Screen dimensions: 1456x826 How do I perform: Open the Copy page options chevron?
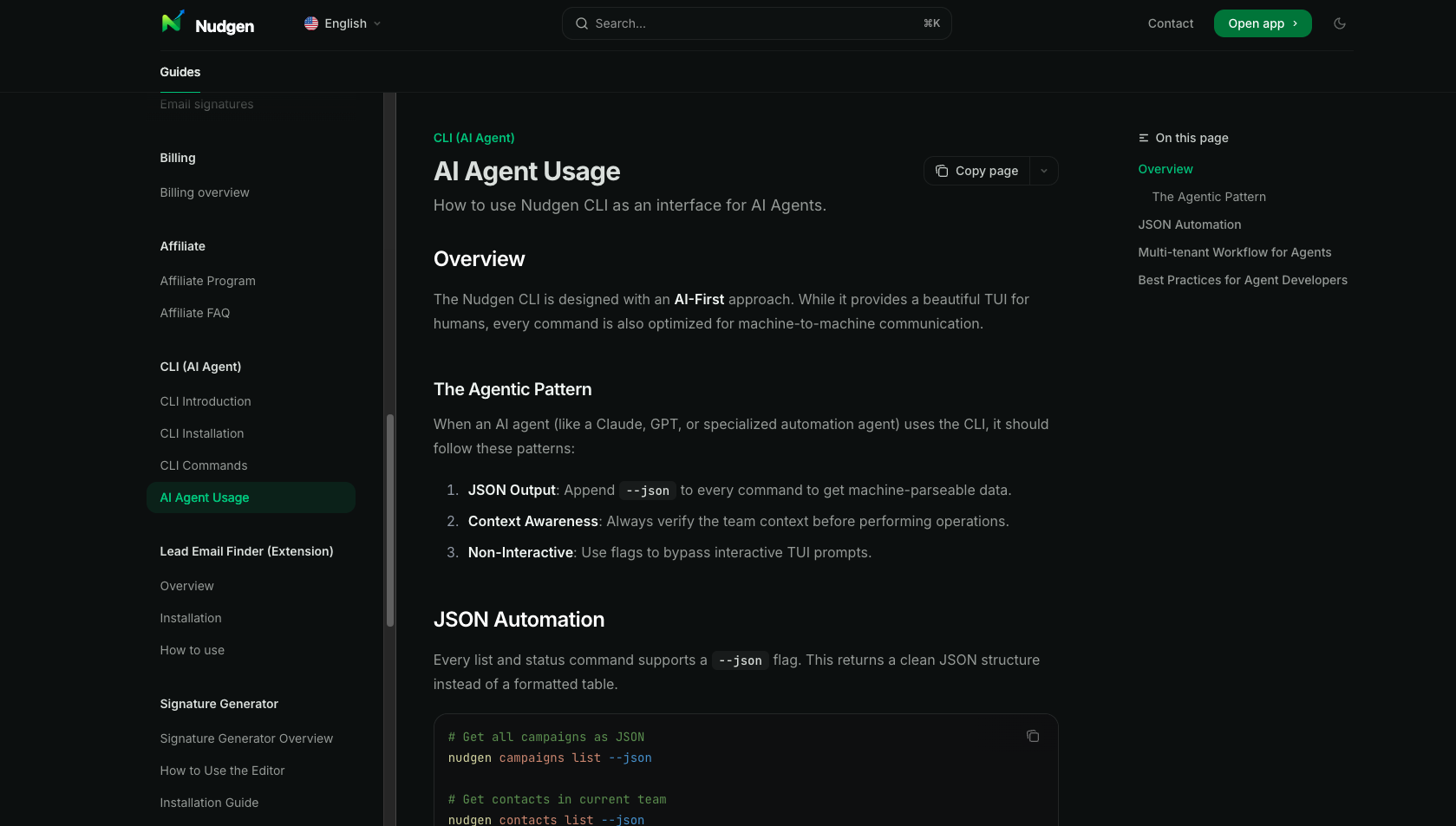[x=1044, y=171]
